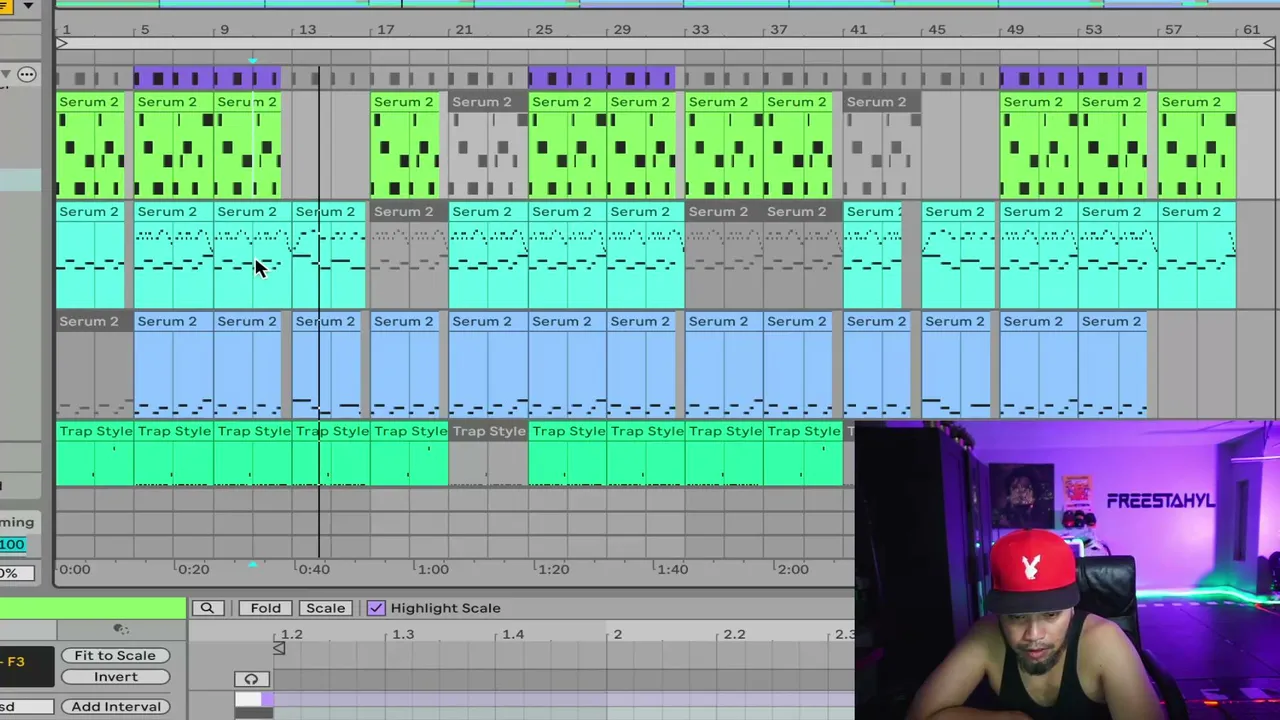Click the 0:20 mark on the time ruler
This screenshot has height=720, width=1280.
click(x=193, y=569)
